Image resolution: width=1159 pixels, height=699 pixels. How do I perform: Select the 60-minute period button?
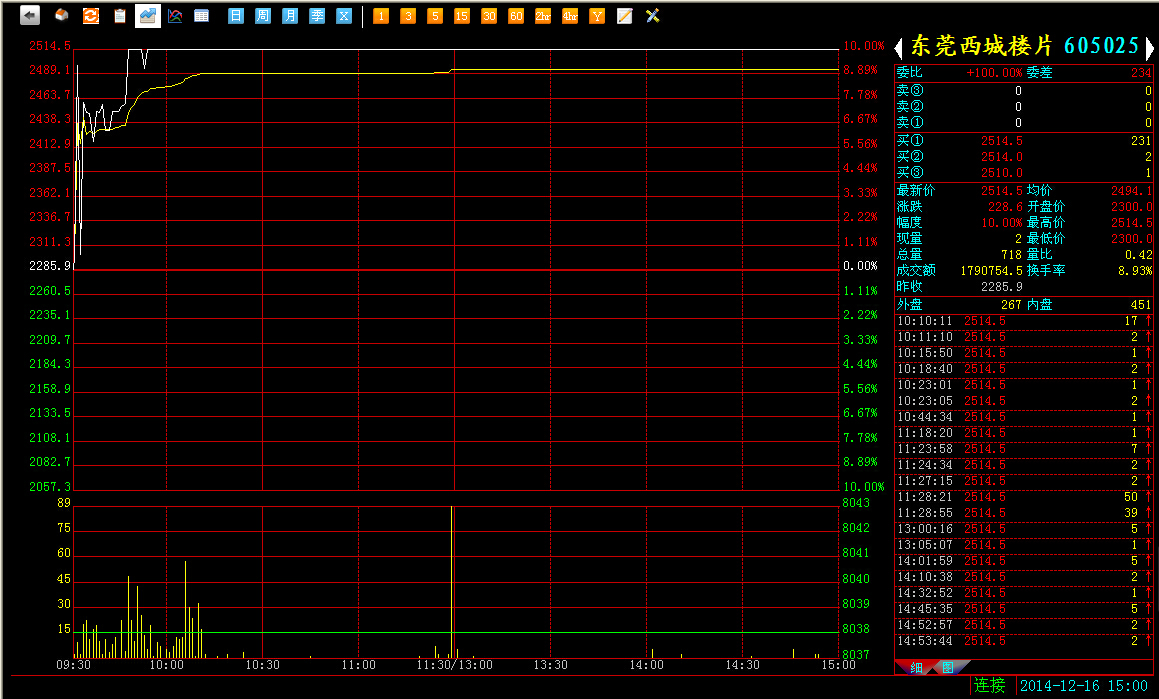click(516, 16)
